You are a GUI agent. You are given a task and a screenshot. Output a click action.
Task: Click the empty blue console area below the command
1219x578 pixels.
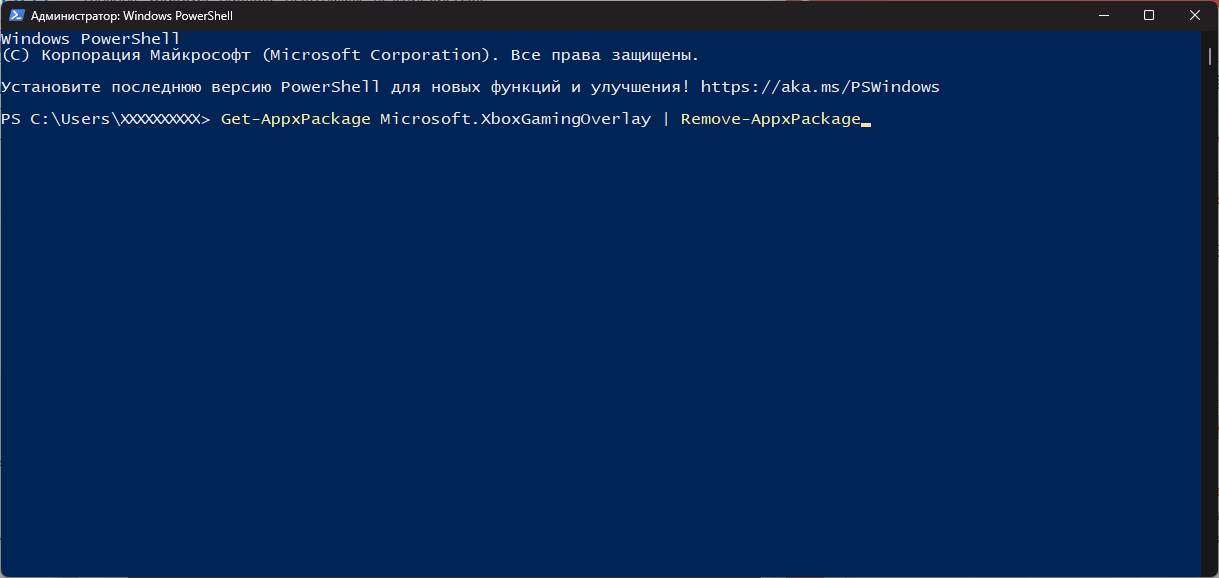point(600,350)
